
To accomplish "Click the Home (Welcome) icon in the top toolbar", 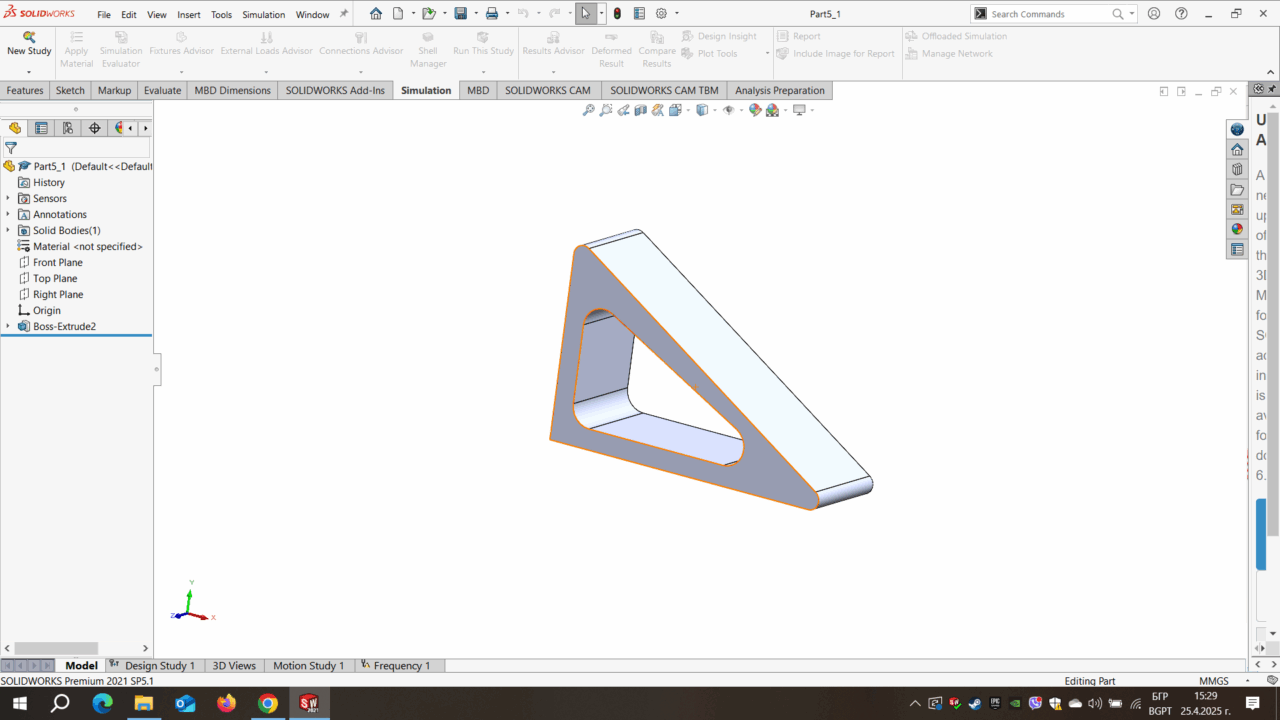I will tap(376, 14).
